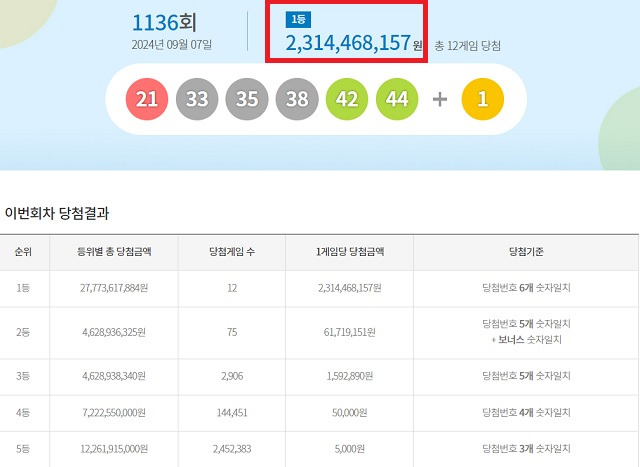Screen dimensions: 640x467
Task: Click the 당첨게임 수 column header
Action: click(x=232, y=251)
